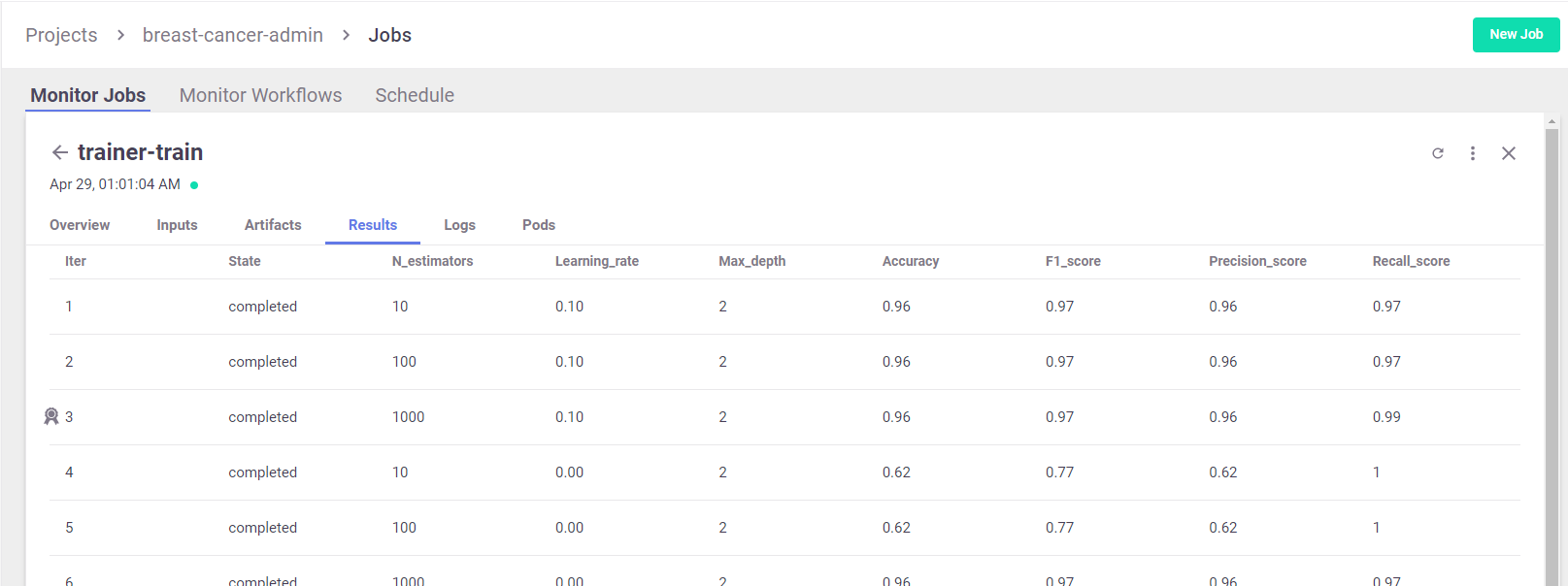
Task: Select the Results tab
Action: coord(373,225)
